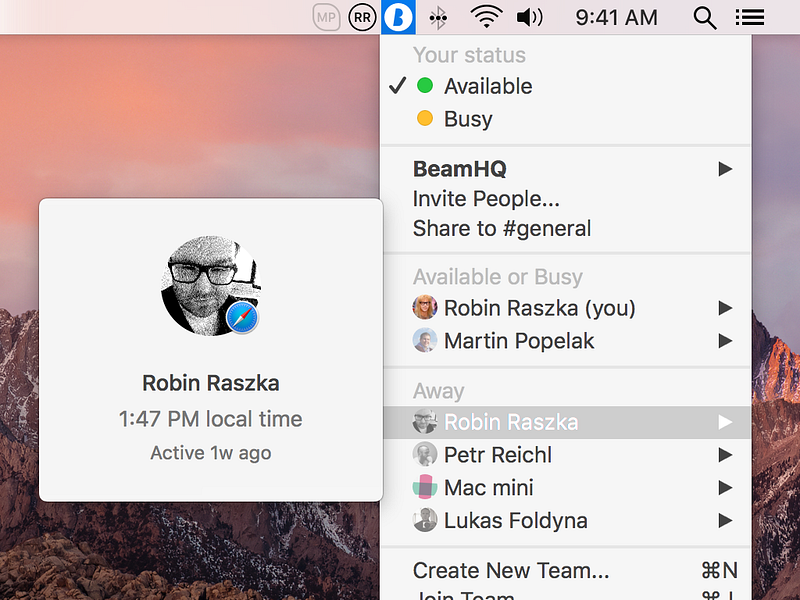This screenshot has height=600, width=800.
Task: Select Petr Reichl in the Away list
Action: 566,455
